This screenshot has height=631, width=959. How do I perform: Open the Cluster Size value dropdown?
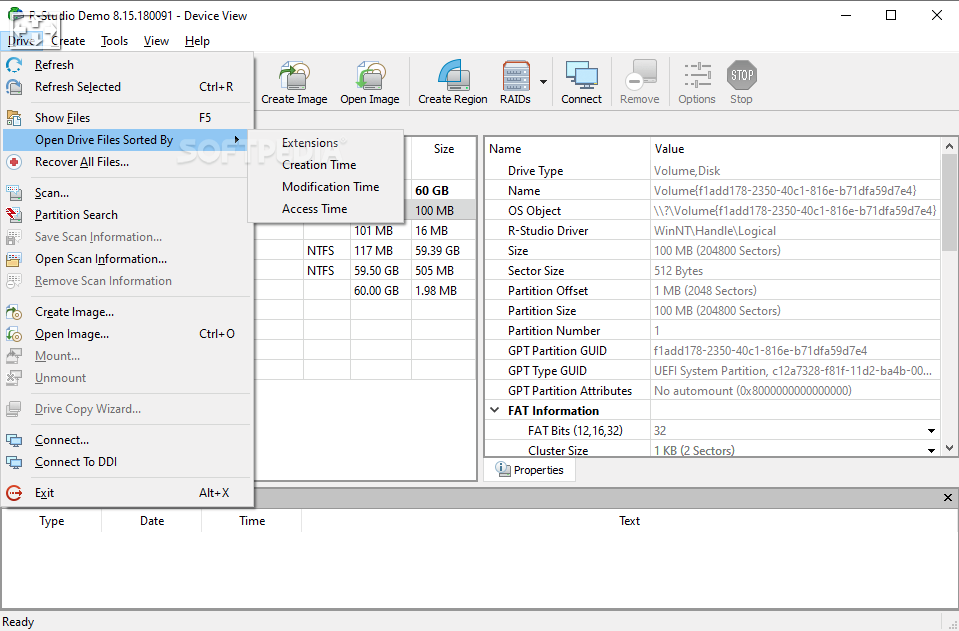click(931, 450)
